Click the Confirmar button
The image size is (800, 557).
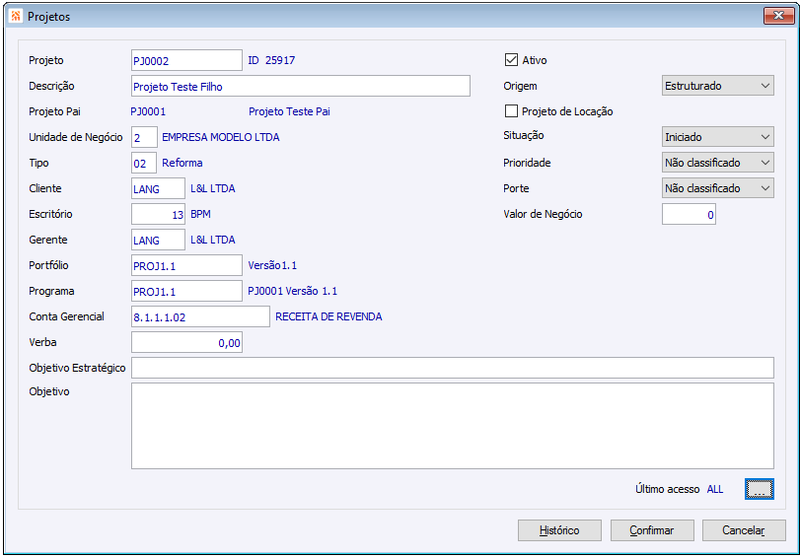652,530
